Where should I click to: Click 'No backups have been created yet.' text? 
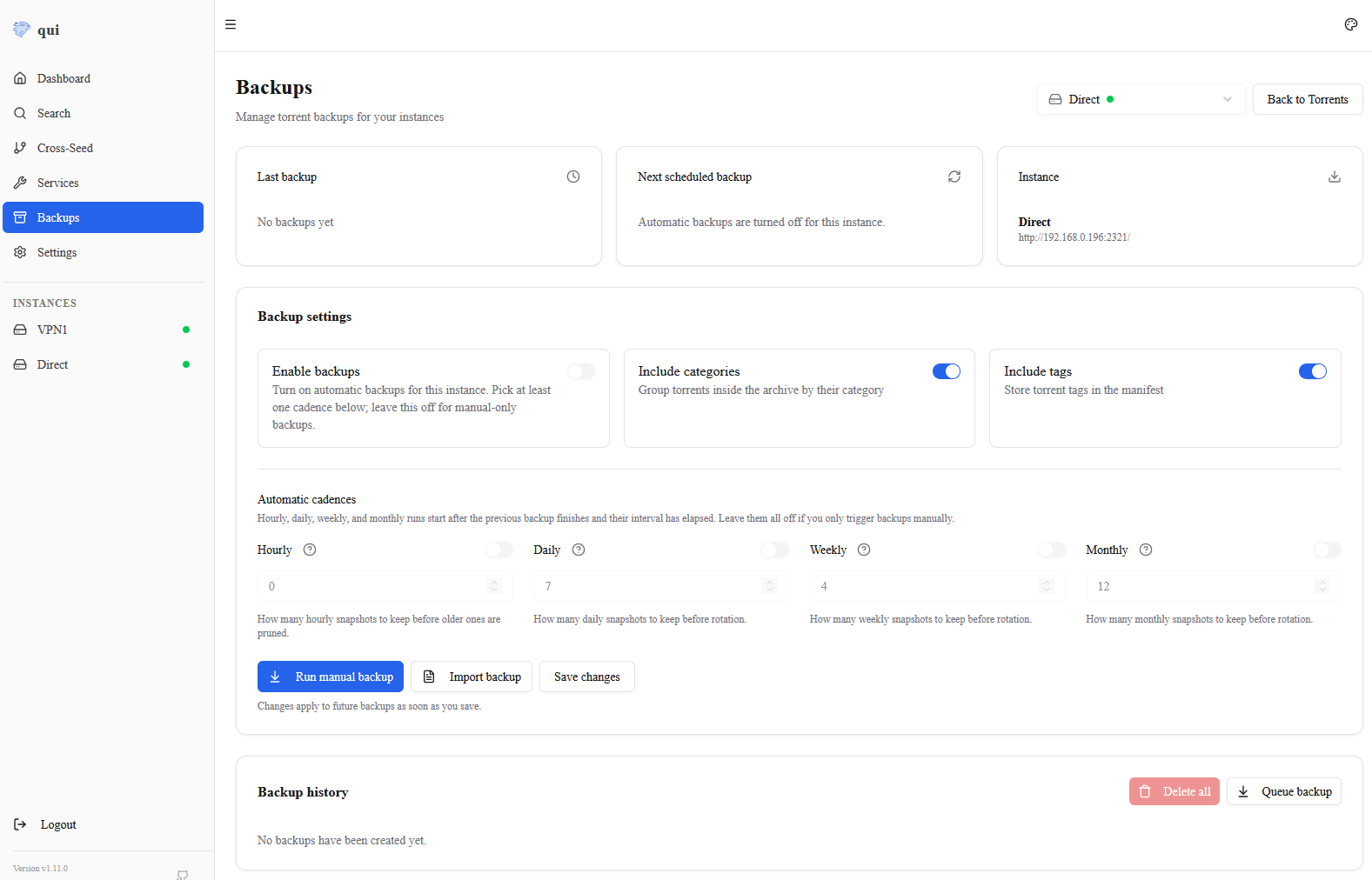[x=342, y=841]
